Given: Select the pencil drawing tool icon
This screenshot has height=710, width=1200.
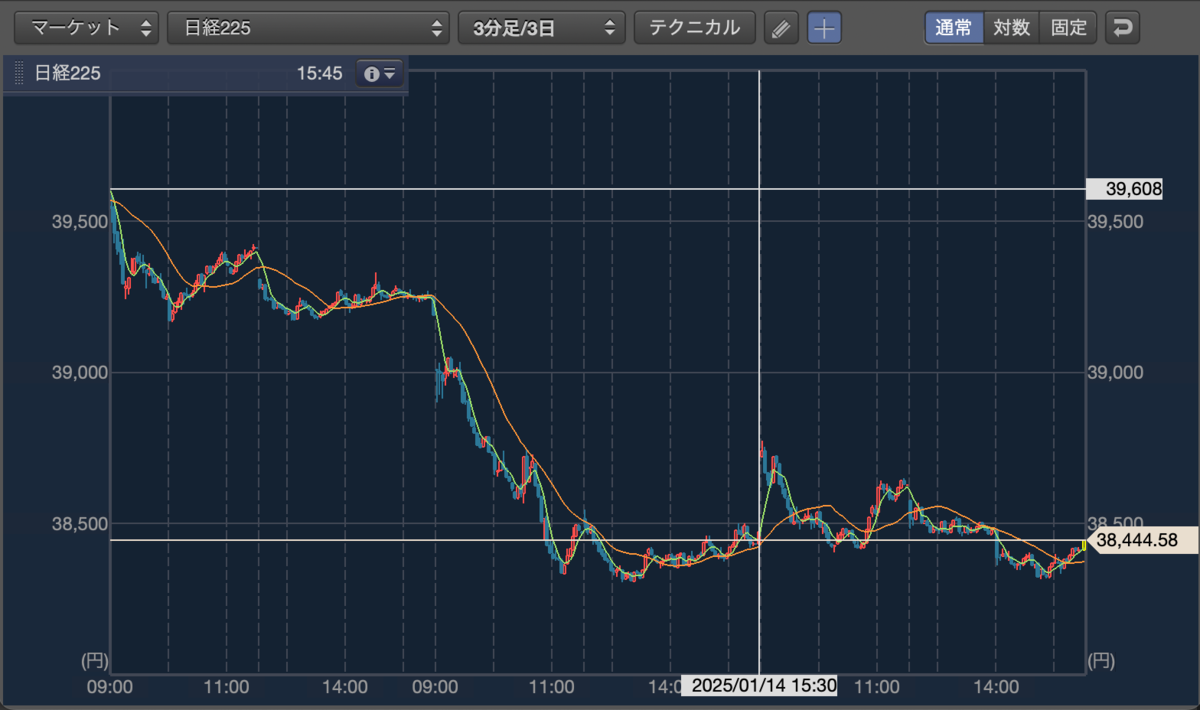Looking at the screenshot, I should tap(781, 28).
